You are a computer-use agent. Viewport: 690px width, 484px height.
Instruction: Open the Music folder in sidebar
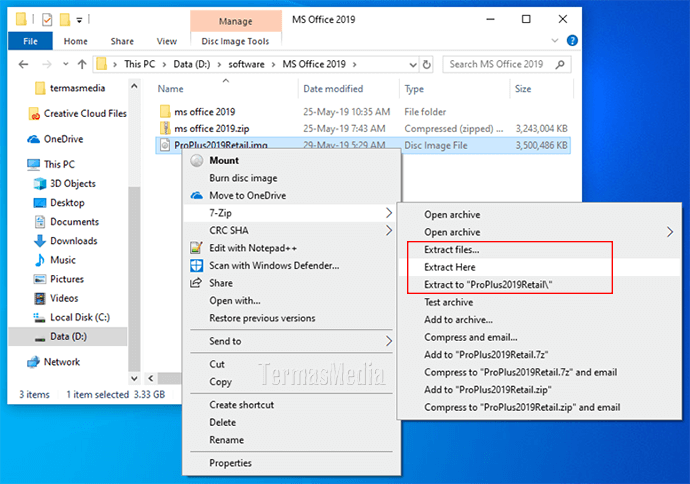pos(62,260)
